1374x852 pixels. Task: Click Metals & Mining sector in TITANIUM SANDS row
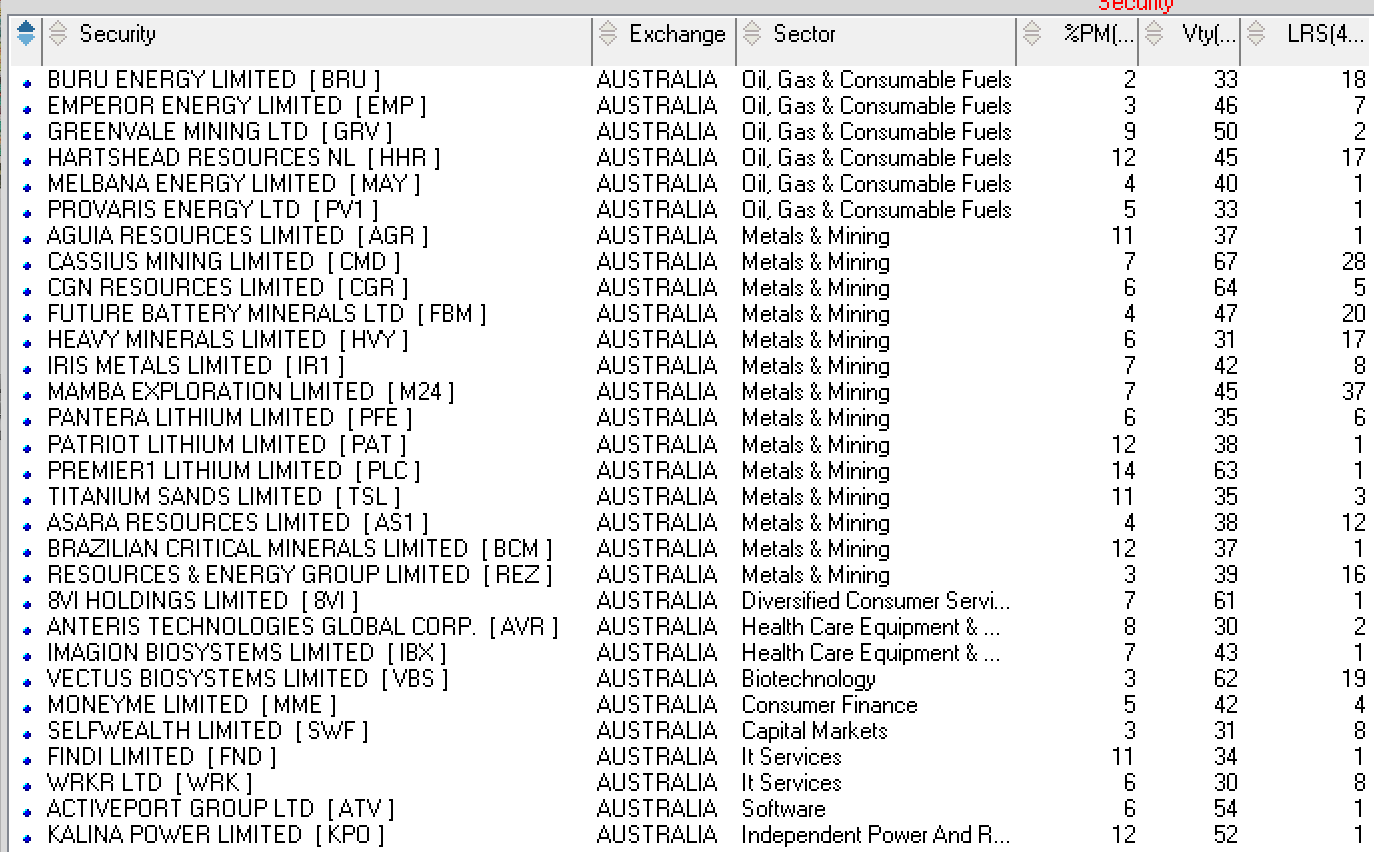pos(815,496)
